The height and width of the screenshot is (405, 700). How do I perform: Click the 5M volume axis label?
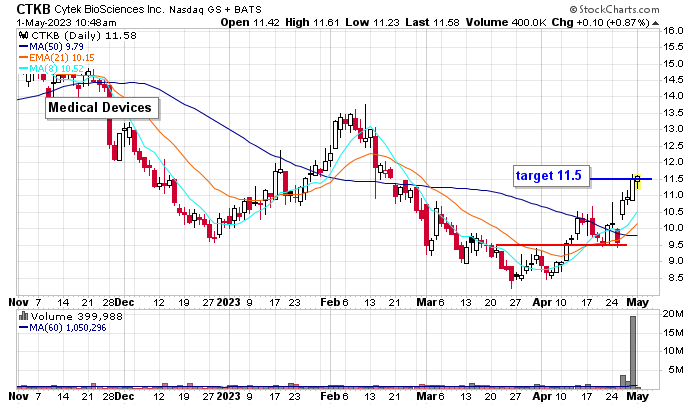[x=676, y=370]
